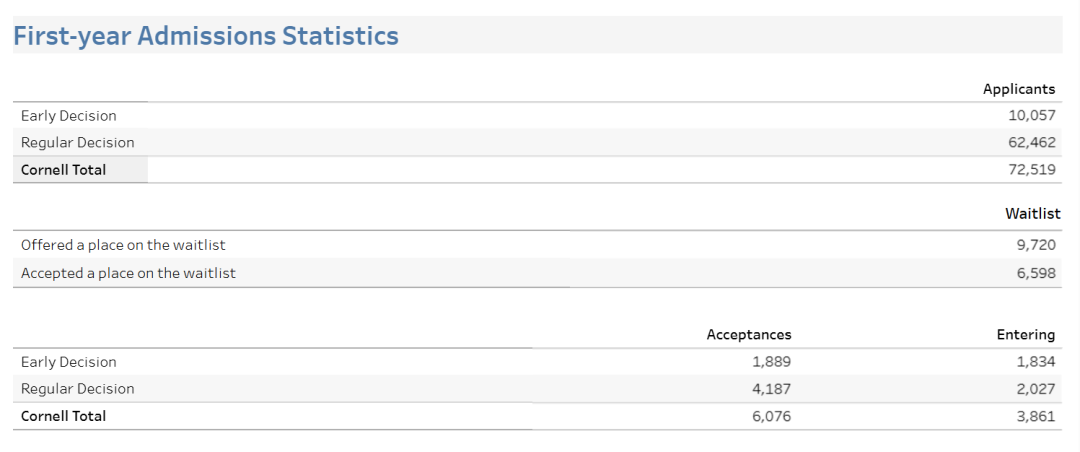Select Regular Decision label in Acceptances table
Screen dimensions: 1080x452
[x=77, y=389]
